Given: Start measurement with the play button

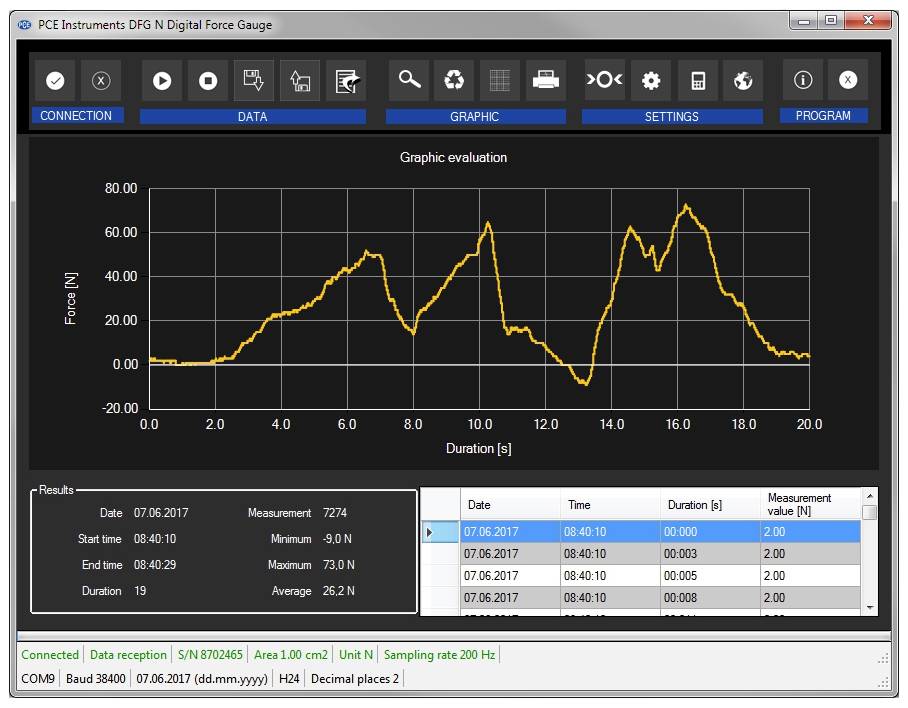Looking at the screenshot, I should (x=162, y=81).
